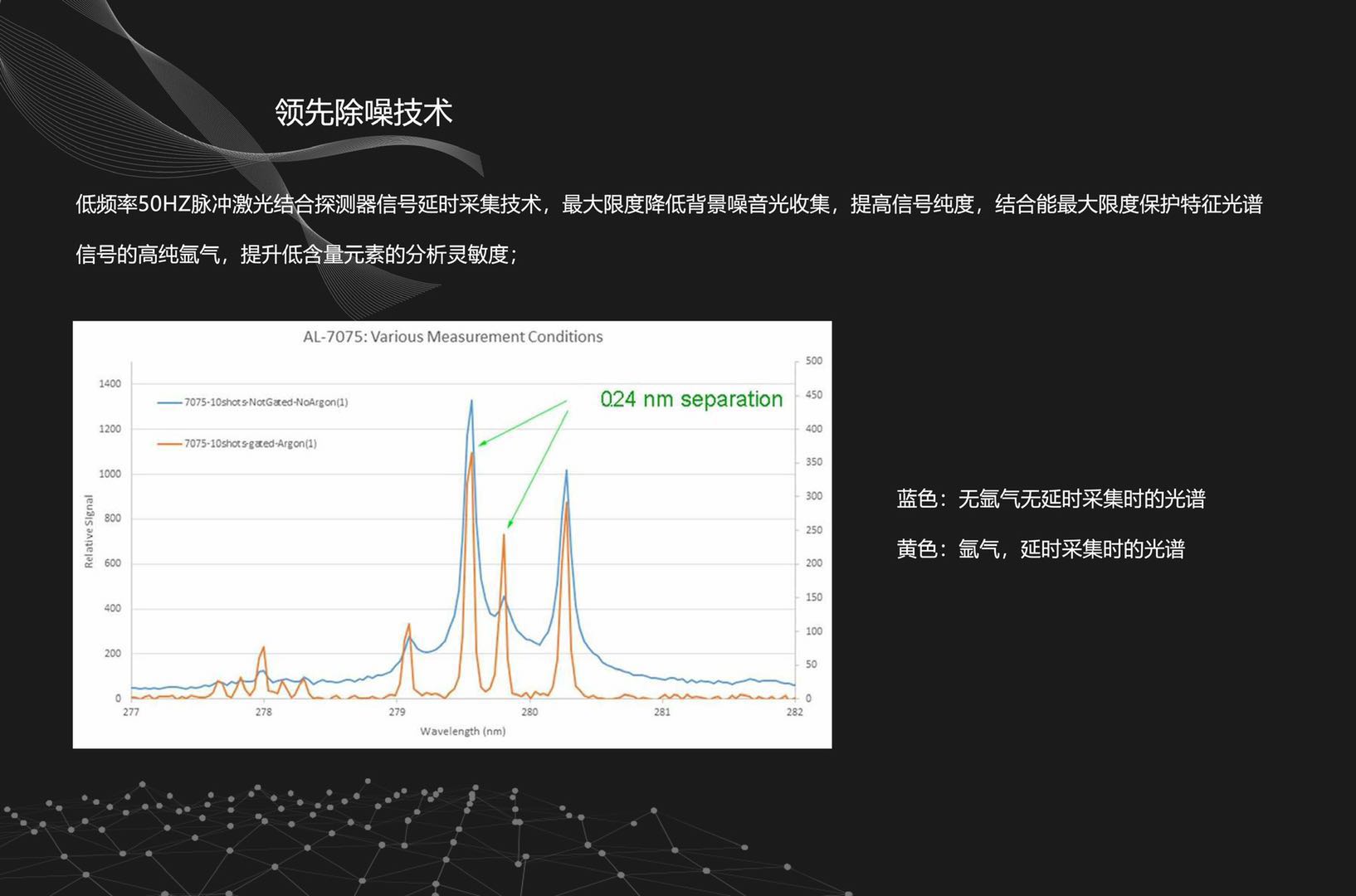
Task: Select legend text 7075-10shots-gated-Argon(1)
Action: coord(250,444)
